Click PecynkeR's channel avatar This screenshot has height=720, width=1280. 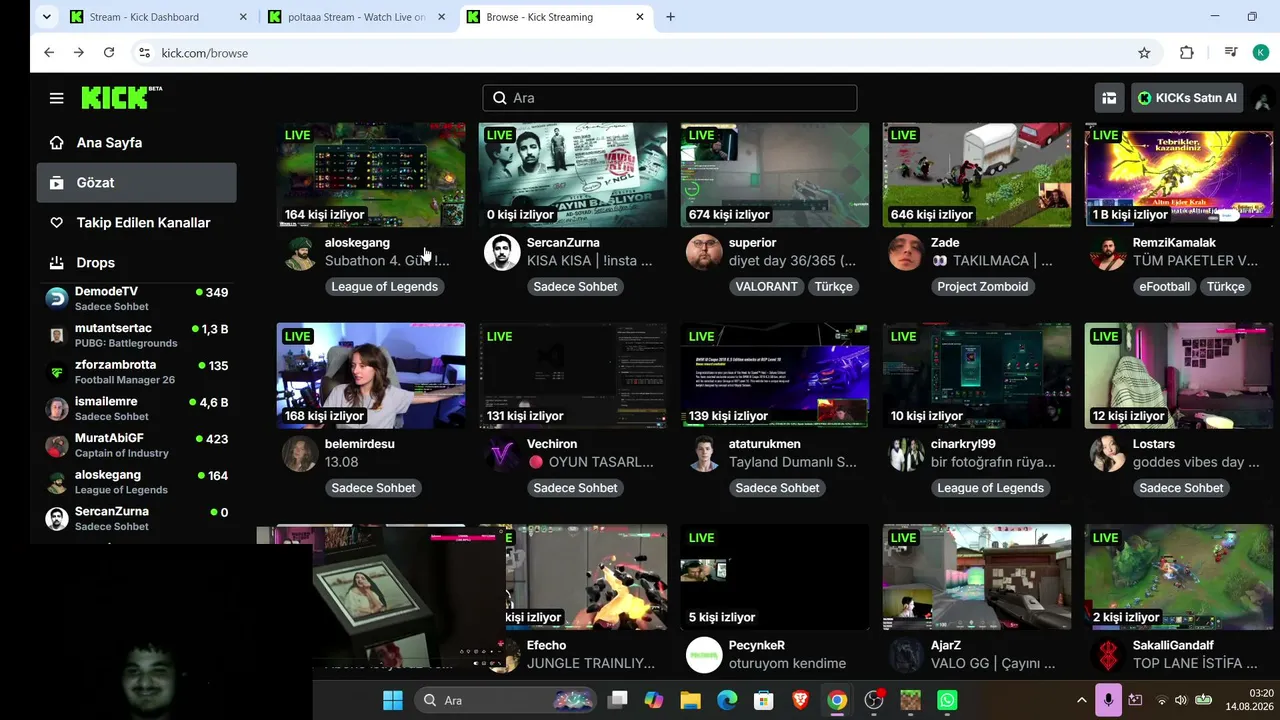click(x=704, y=655)
